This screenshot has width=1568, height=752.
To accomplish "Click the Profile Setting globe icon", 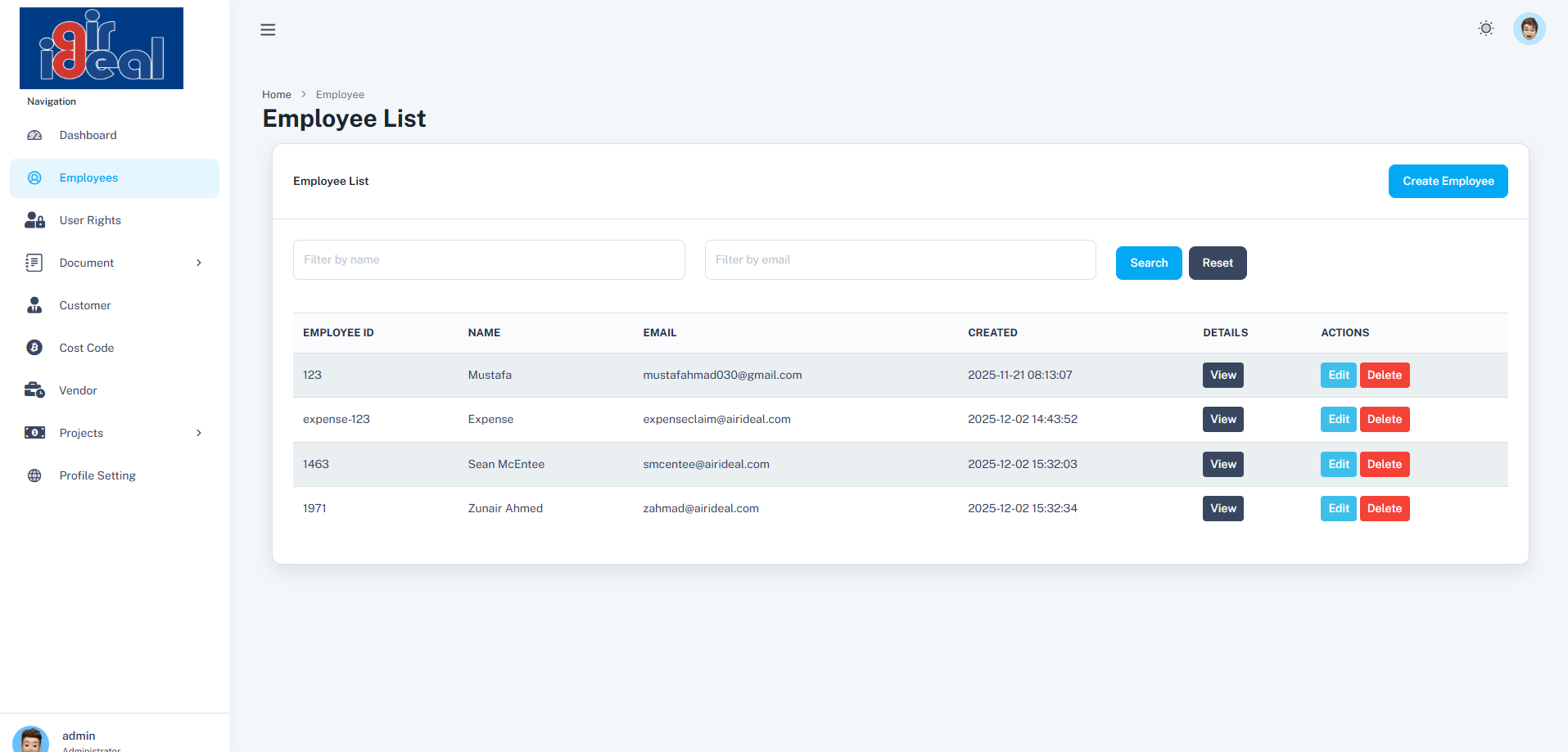I will [x=34, y=475].
